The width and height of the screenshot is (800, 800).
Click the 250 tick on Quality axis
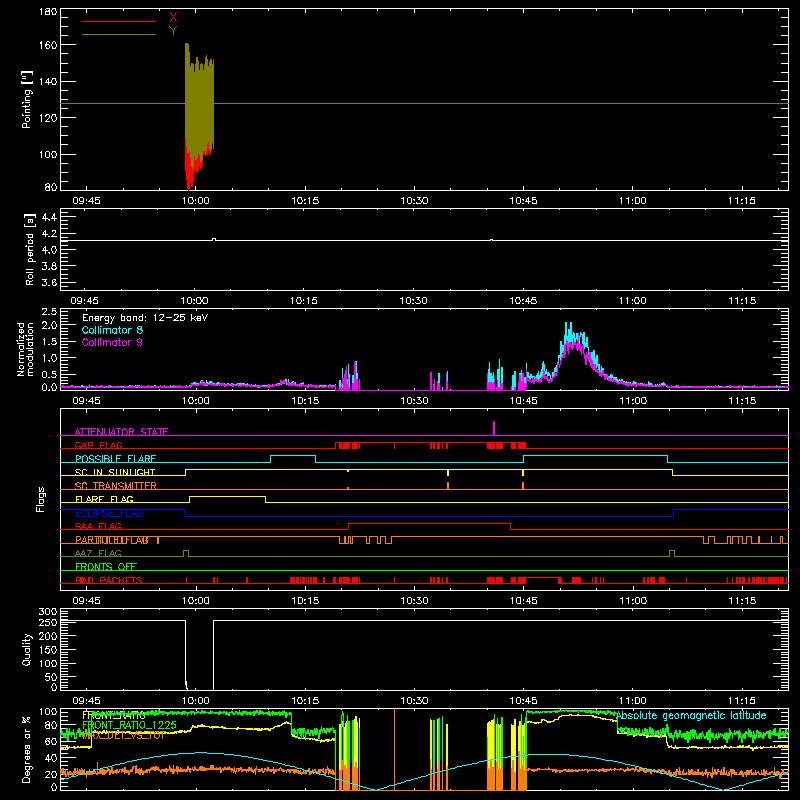(48, 622)
